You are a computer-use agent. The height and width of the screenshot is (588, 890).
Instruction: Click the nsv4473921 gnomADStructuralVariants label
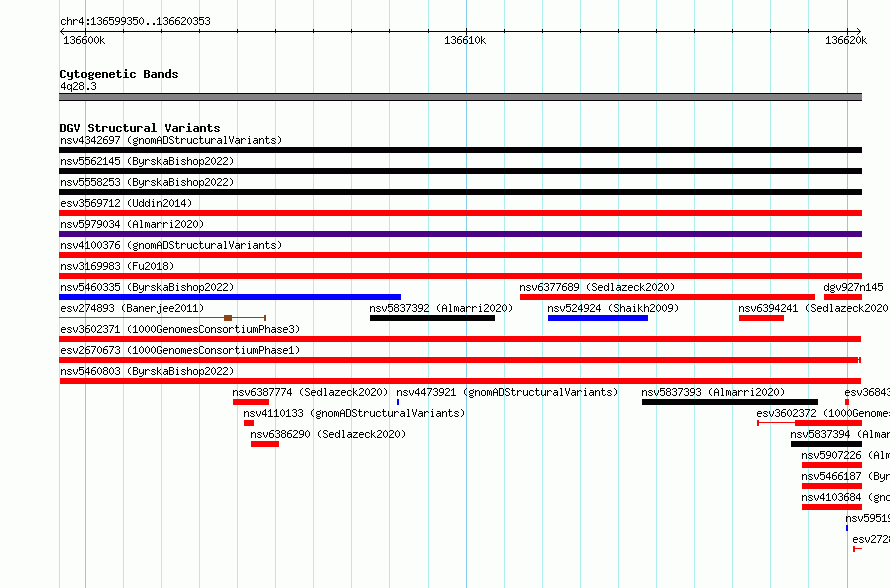(507, 392)
